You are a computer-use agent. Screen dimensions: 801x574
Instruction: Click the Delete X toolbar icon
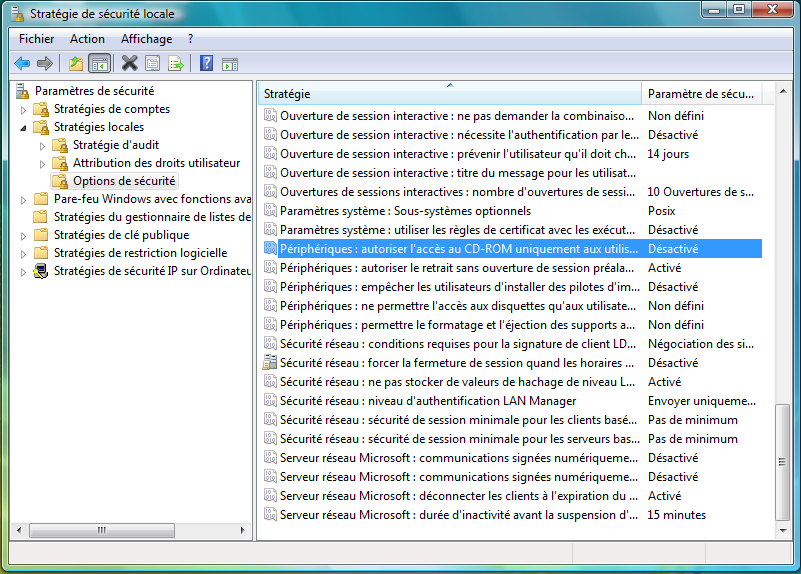tap(130, 64)
